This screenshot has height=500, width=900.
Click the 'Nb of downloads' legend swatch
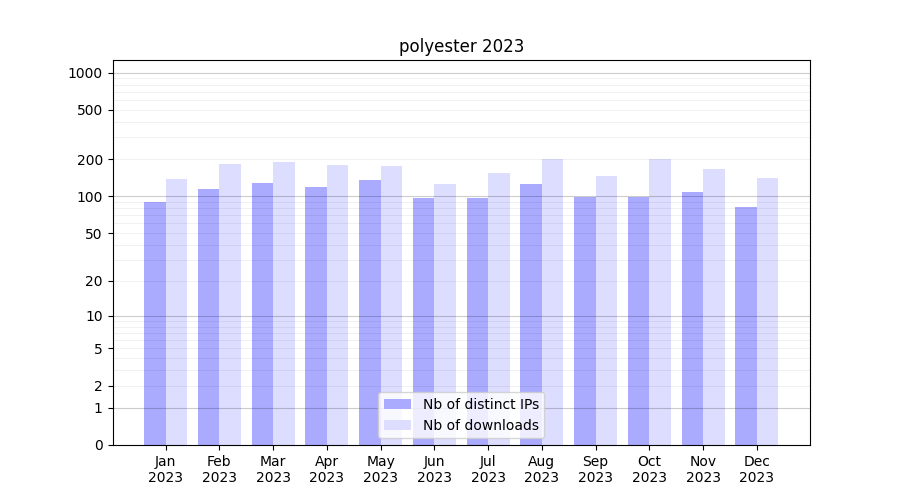pyautogui.click(x=397, y=425)
